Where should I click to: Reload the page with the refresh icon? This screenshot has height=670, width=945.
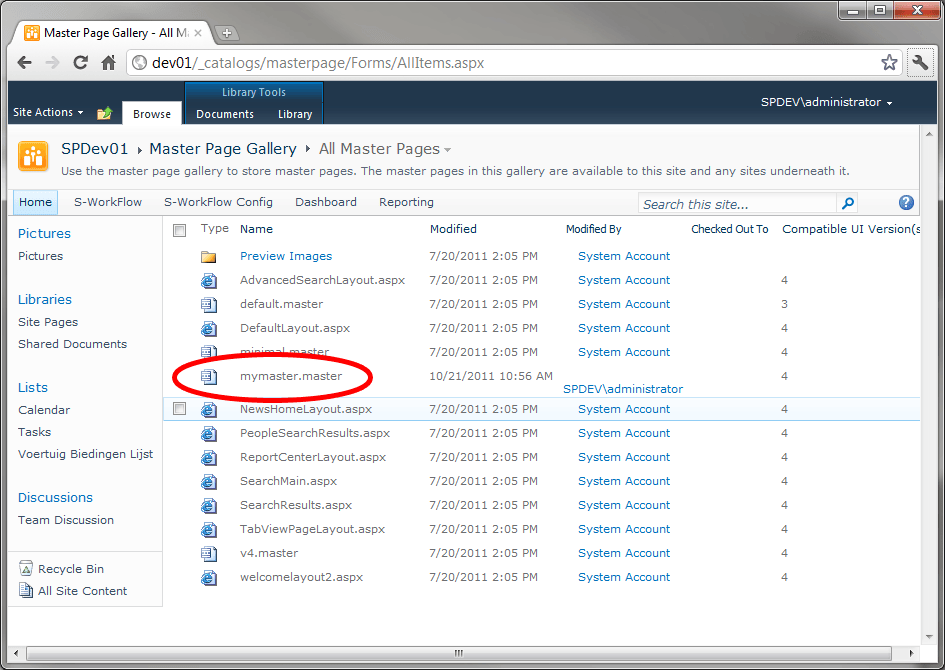point(80,62)
